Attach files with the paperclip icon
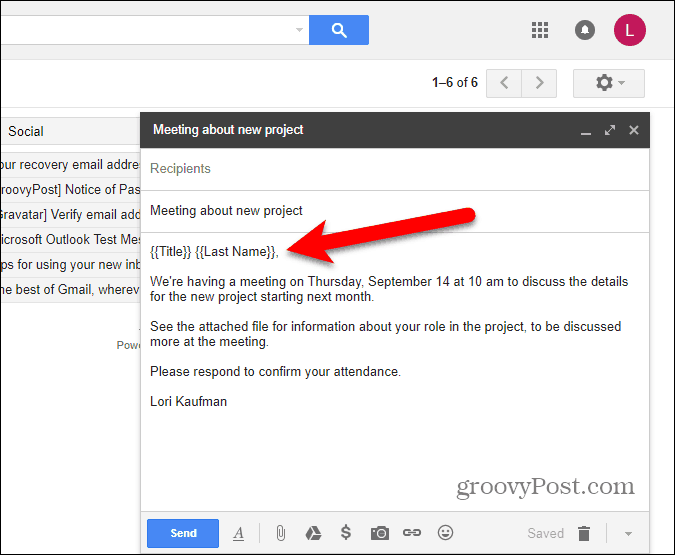 pos(280,533)
